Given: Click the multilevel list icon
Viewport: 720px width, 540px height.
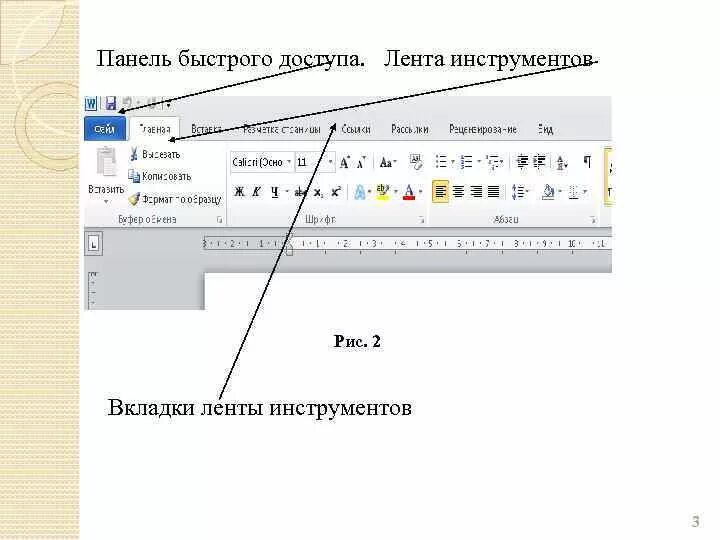Looking at the screenshot, I should [x=493, y=162].
